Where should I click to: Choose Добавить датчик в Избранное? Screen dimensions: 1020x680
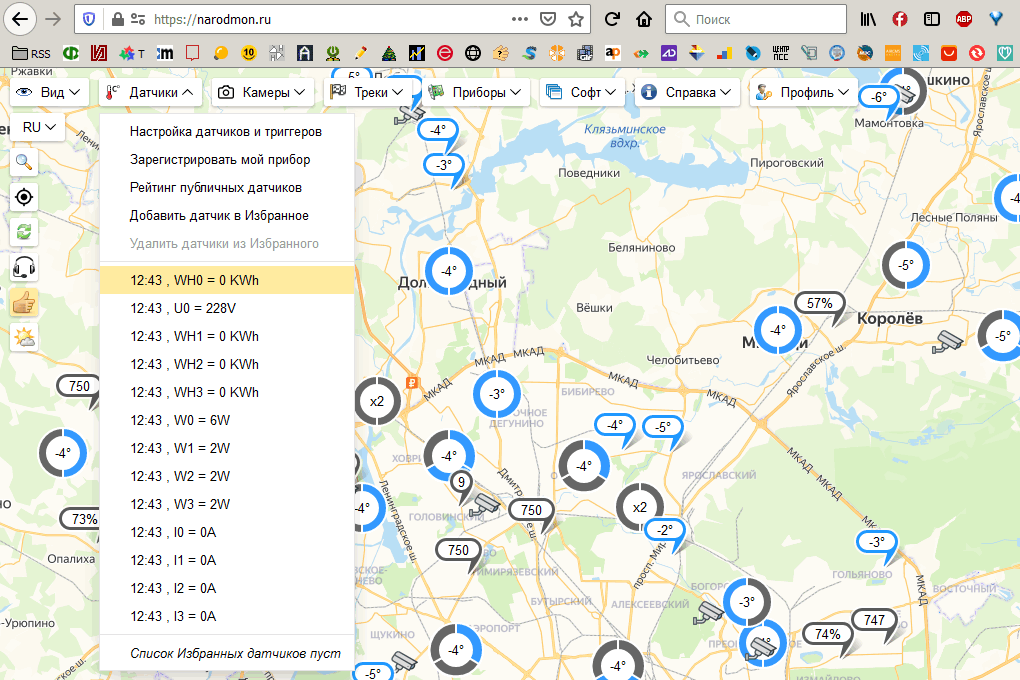click(226, 215)
